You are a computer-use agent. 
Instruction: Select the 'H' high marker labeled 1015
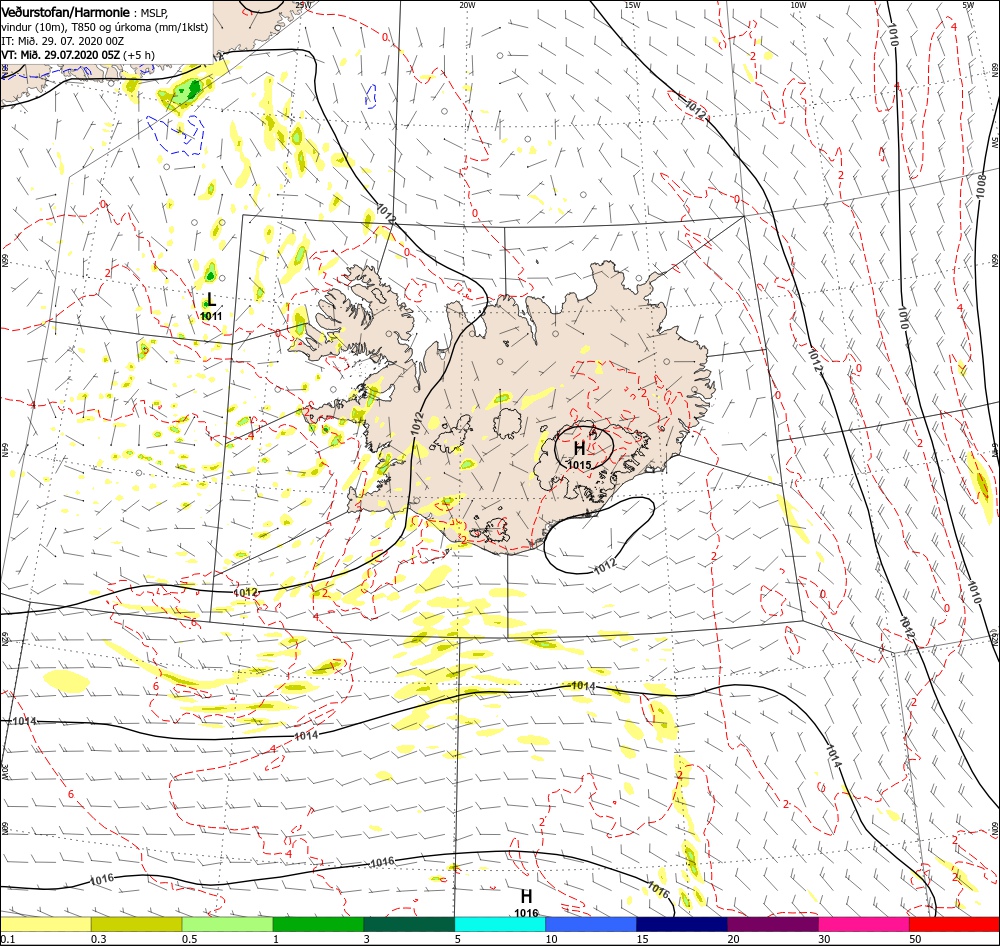[579, 448]
